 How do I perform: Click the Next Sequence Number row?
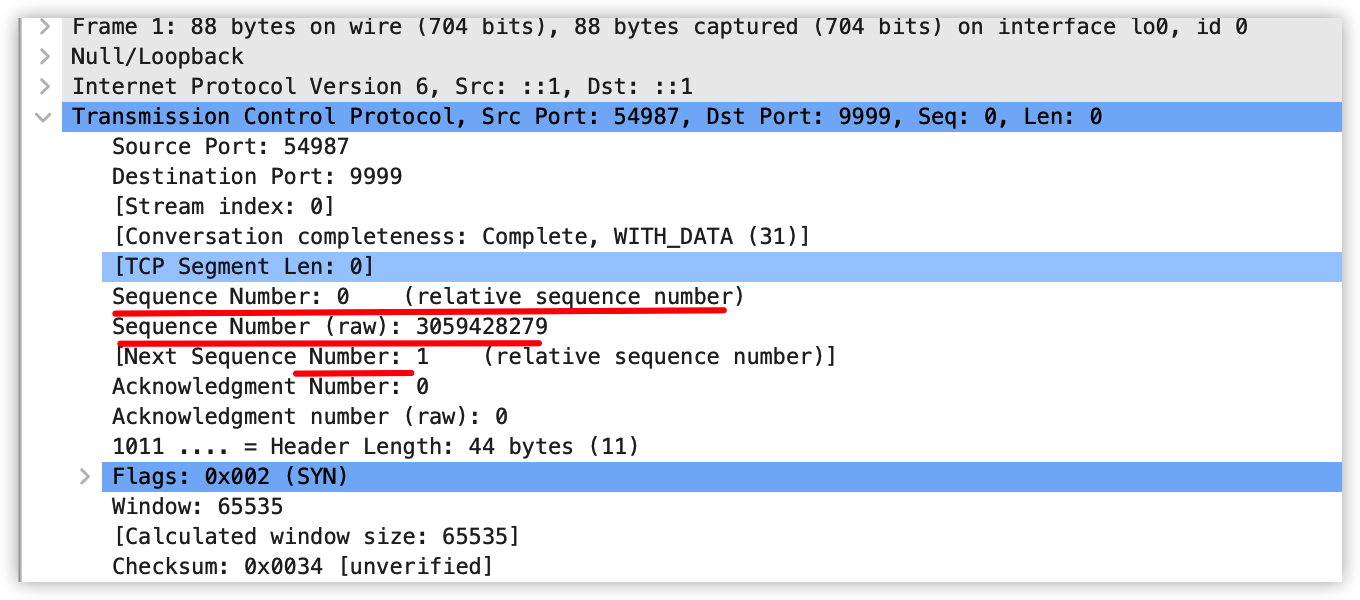pos(474,357)
